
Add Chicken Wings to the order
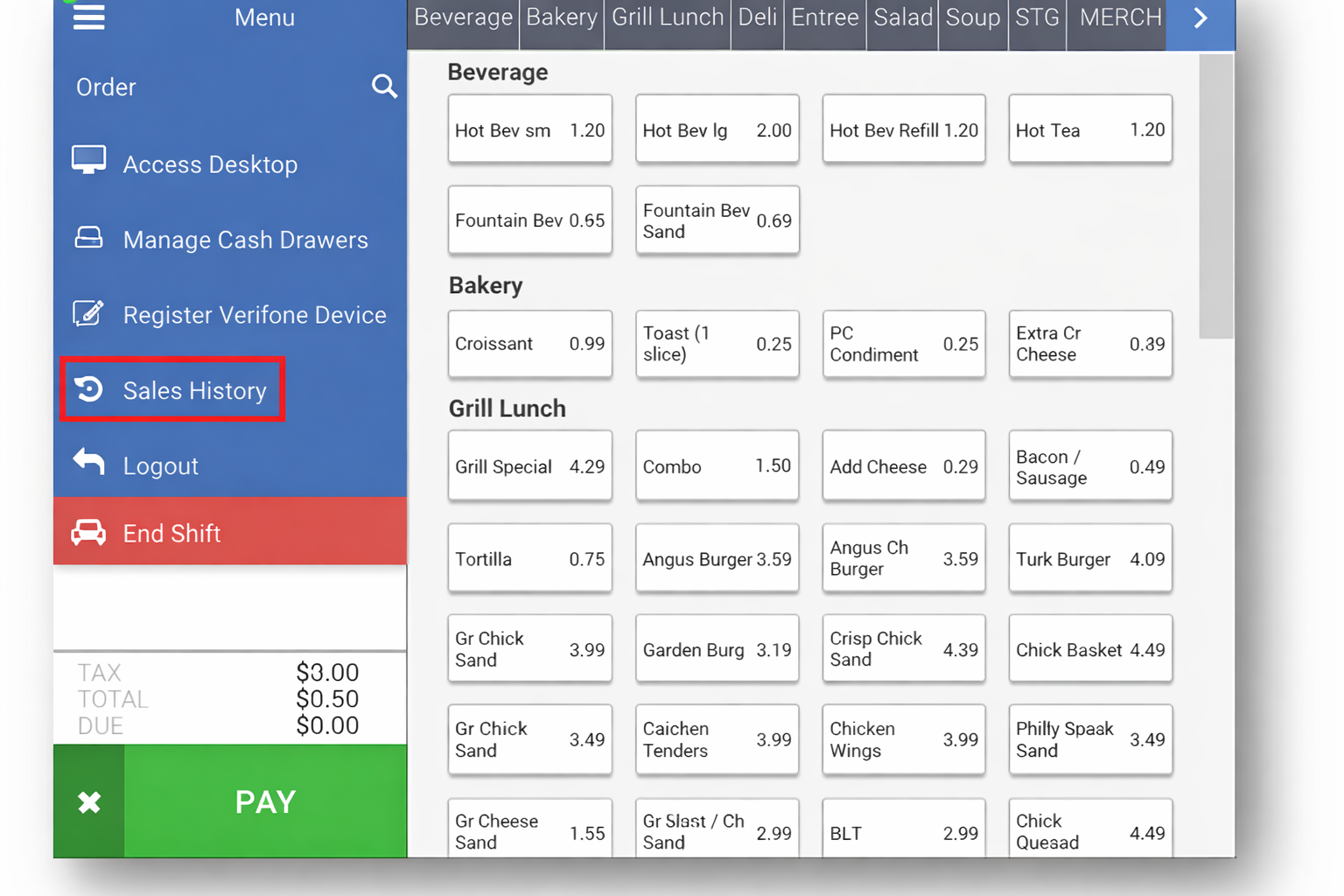click(x=903, y=739)
